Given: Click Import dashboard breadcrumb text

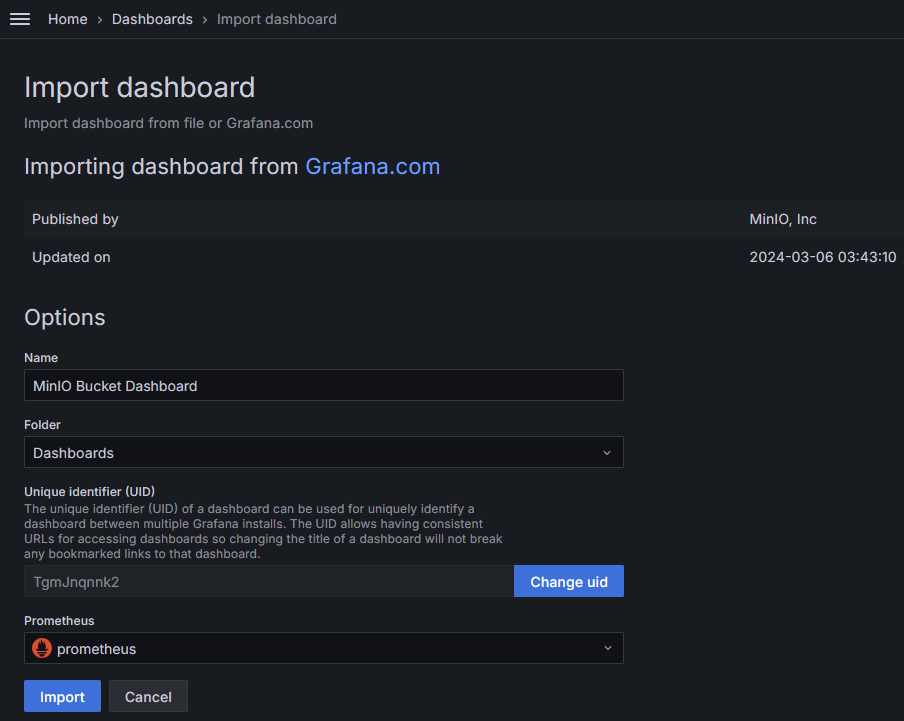Looking at the screenshot, I should coord(277,19).
